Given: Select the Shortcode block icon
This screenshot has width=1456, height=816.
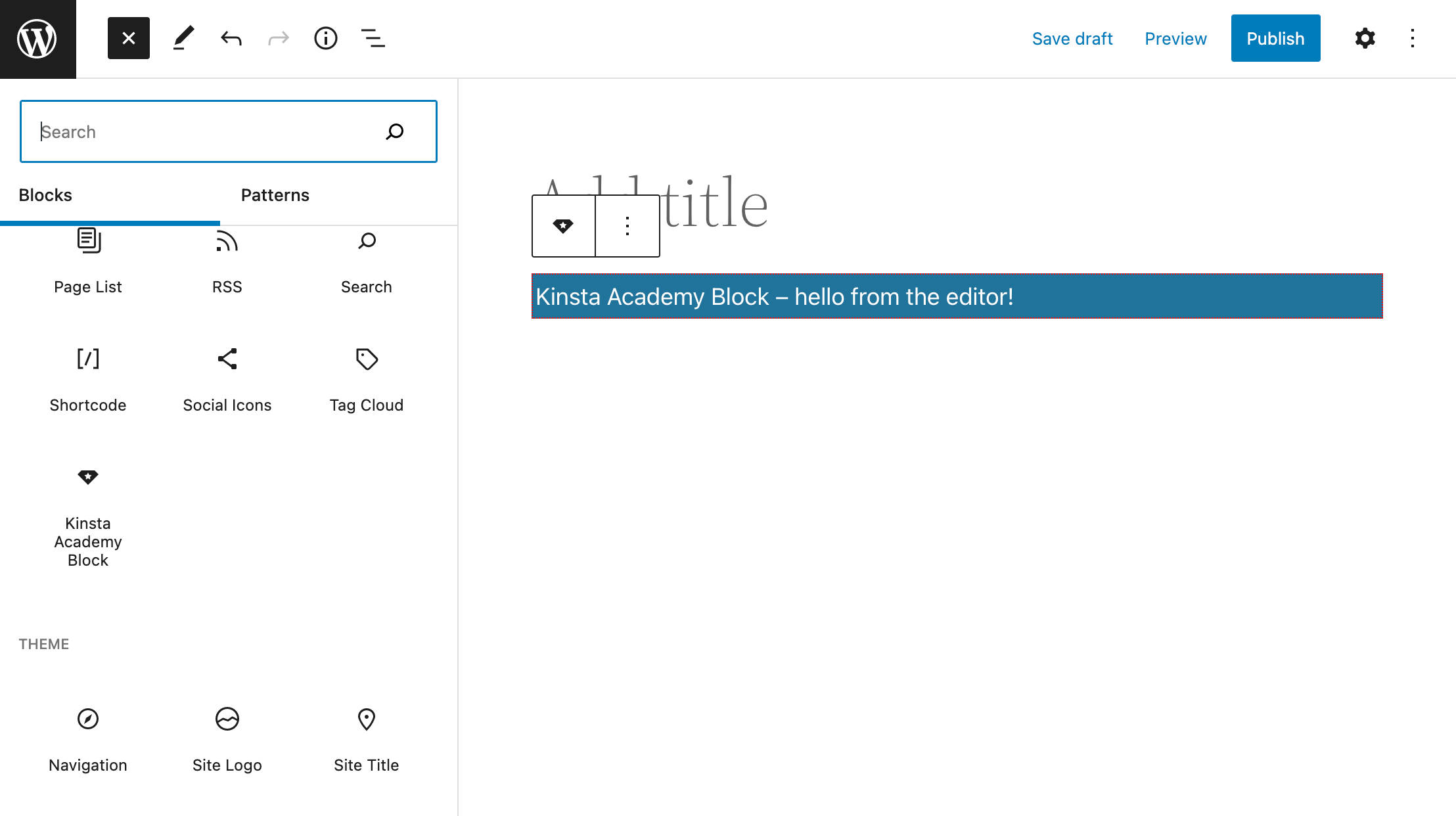Looking at the screenshot, I should [x=87, y=359].
